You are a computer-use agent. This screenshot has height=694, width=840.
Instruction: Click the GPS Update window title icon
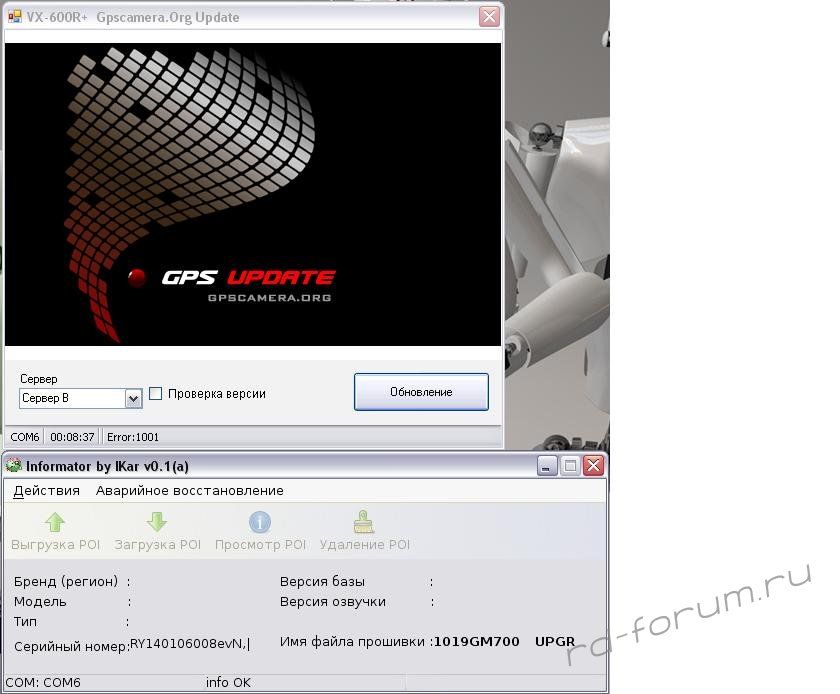click(x=14, y=17)
